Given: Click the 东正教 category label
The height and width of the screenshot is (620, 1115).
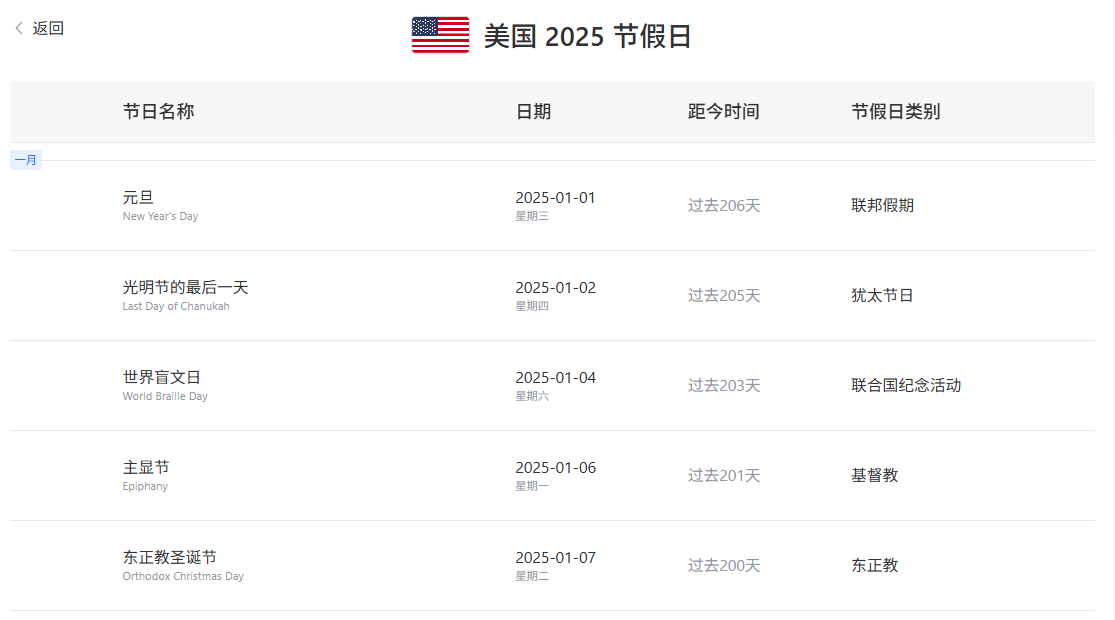Looking at the screenshot, I should point(875,565).
